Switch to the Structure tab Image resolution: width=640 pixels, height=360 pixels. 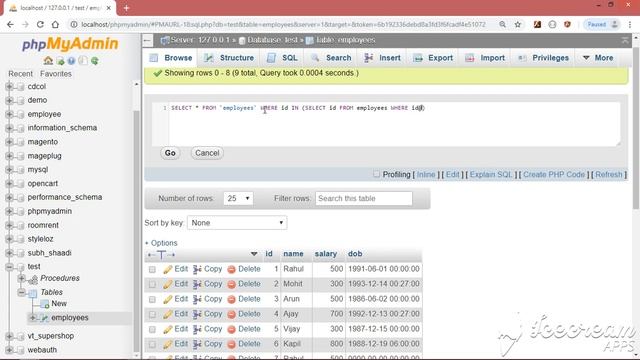point(229,58)
